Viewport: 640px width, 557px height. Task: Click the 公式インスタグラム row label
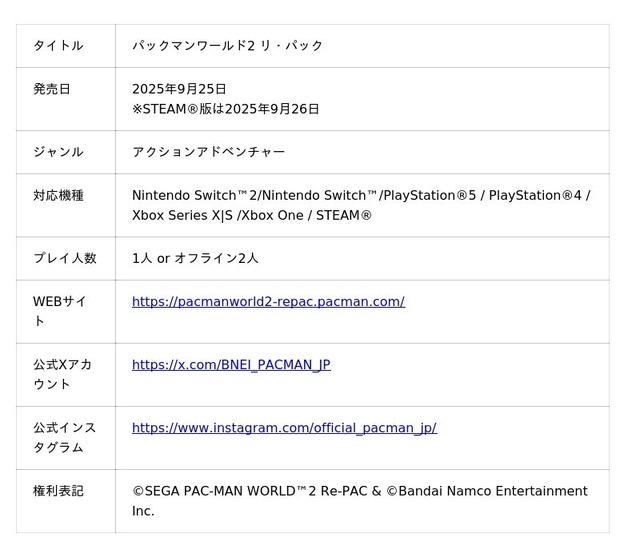coord(65,437)
